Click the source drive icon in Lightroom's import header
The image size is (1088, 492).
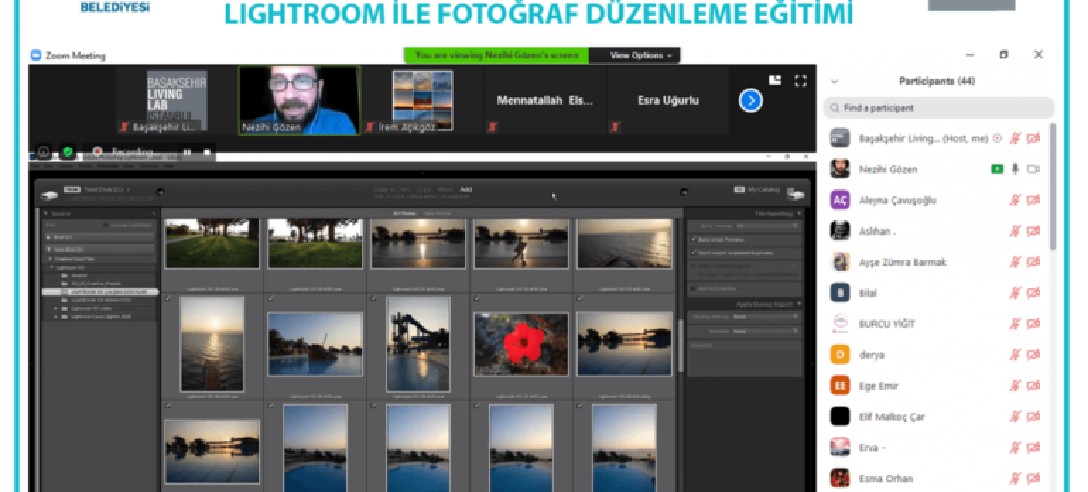[x=49, y=195]
